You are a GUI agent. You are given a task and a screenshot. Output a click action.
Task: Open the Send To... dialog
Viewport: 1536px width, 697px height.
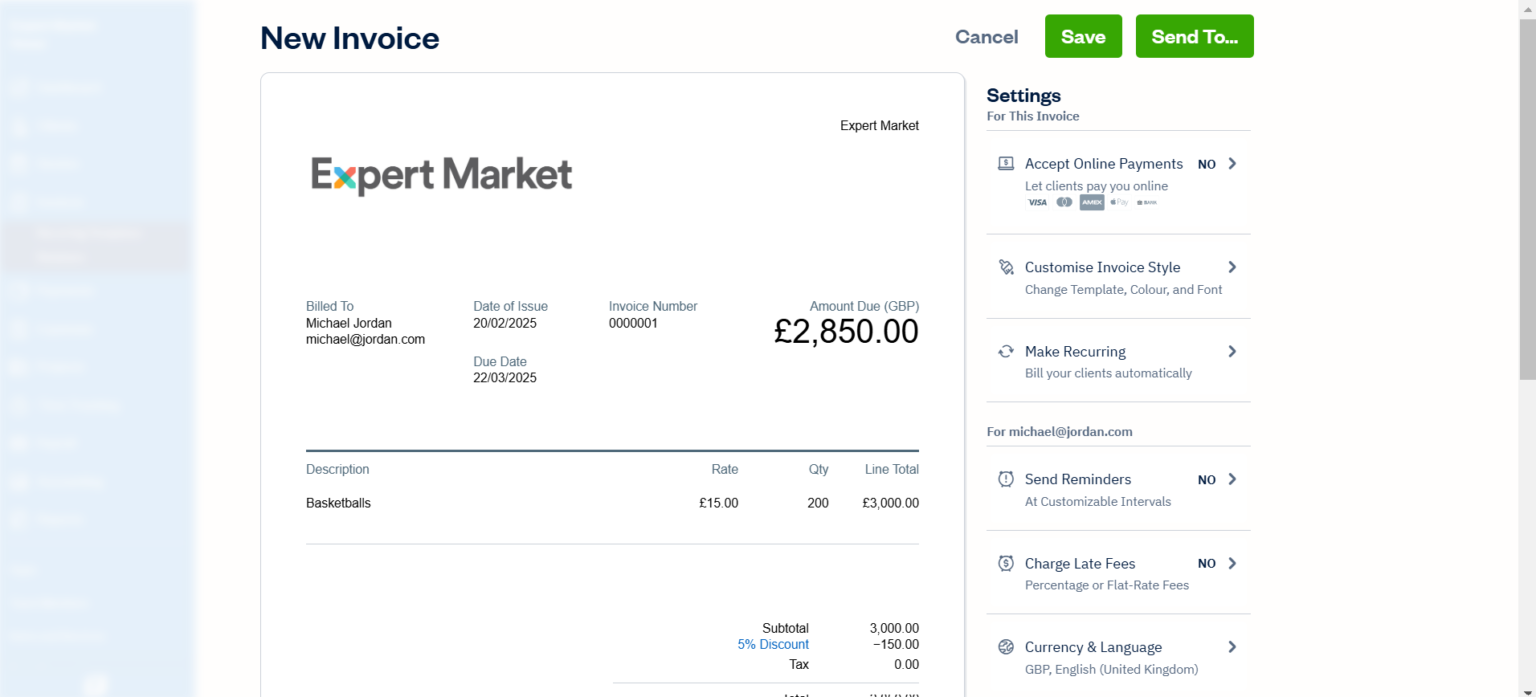click(1194, 36)
